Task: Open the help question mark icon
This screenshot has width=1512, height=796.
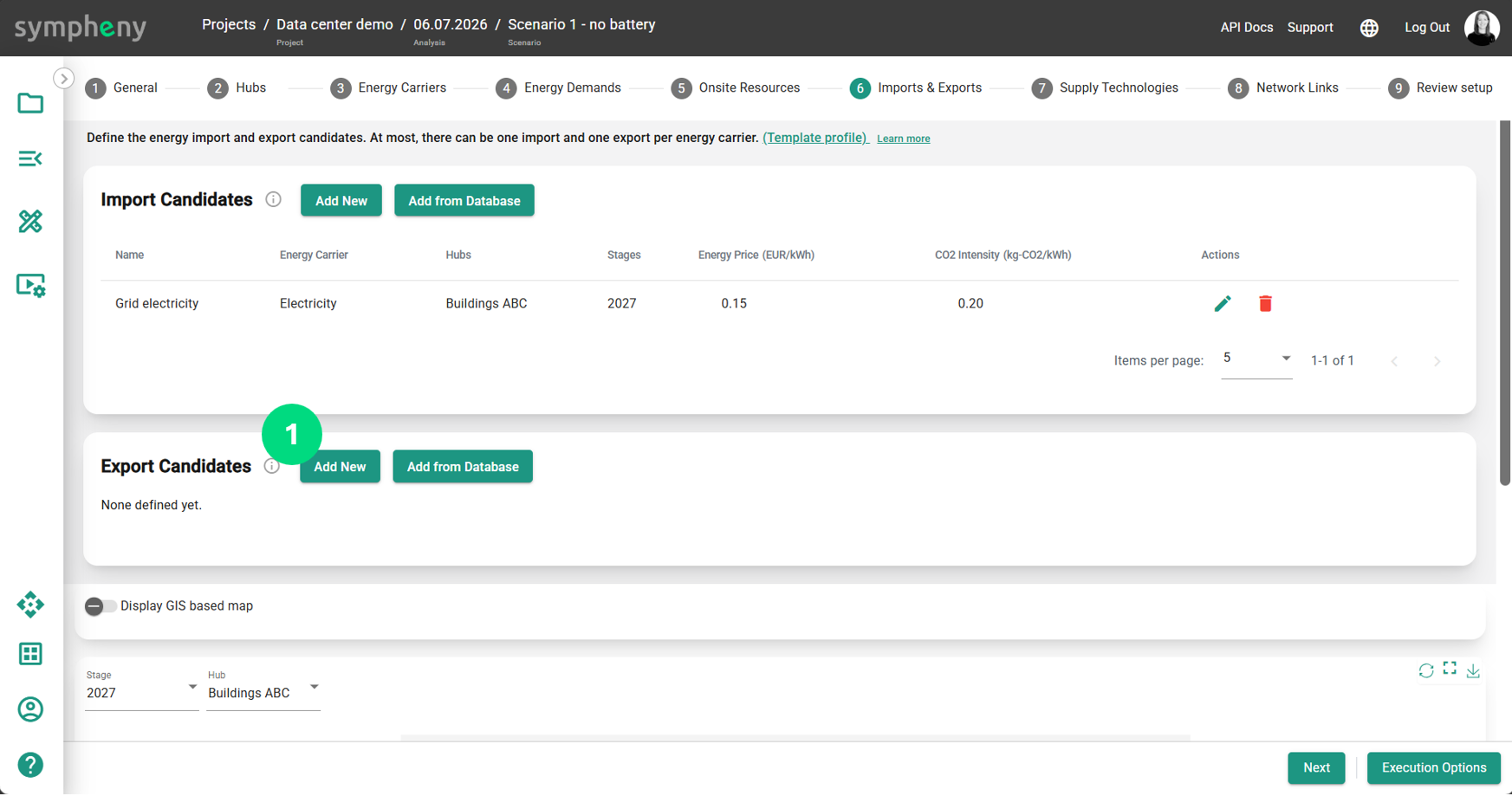Action: [x=30, y=765]
